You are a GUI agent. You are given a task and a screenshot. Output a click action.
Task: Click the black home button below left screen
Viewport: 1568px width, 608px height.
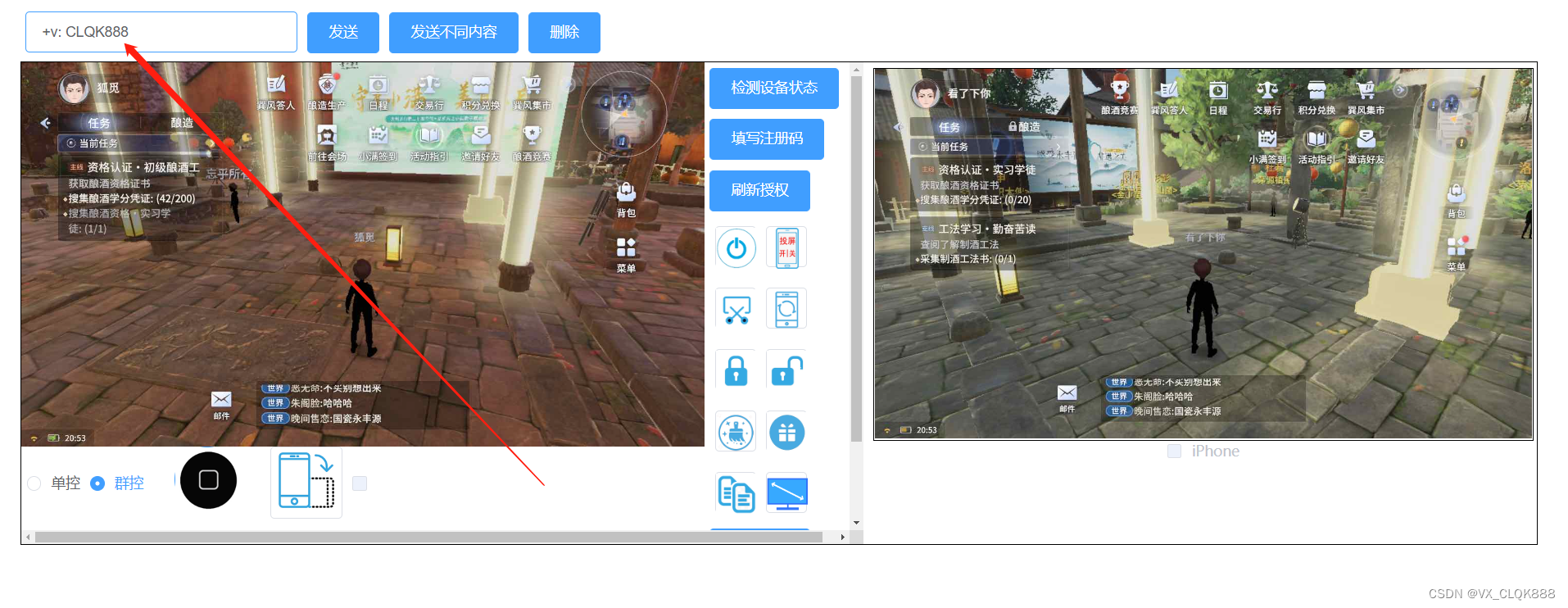pos(208,480)
